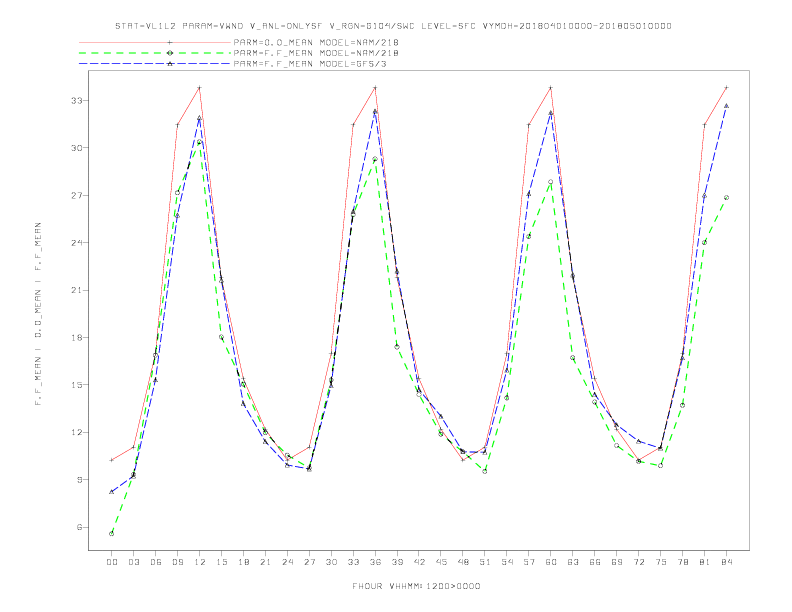Click the x-axis tick label 72
Image resolution: width=792 pixels, height=612 pixels.
[638, 562]
